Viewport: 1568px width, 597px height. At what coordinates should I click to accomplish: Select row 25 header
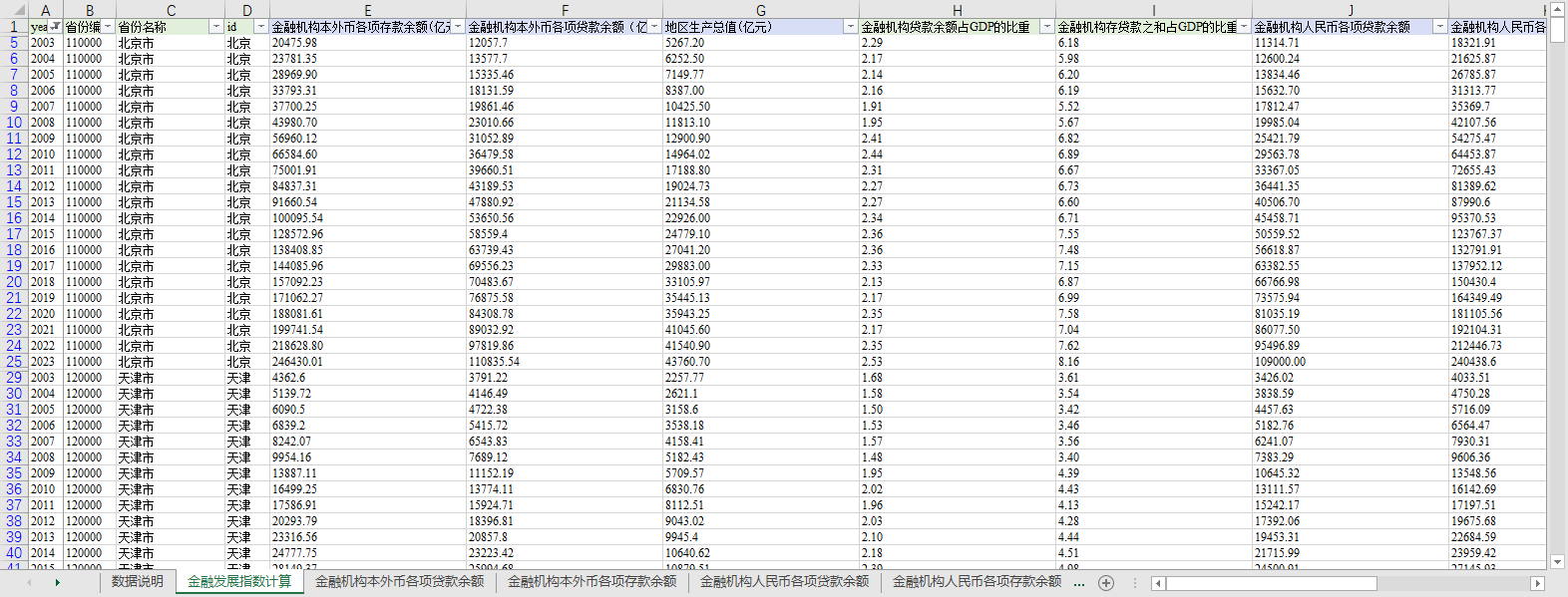point(14,362)
